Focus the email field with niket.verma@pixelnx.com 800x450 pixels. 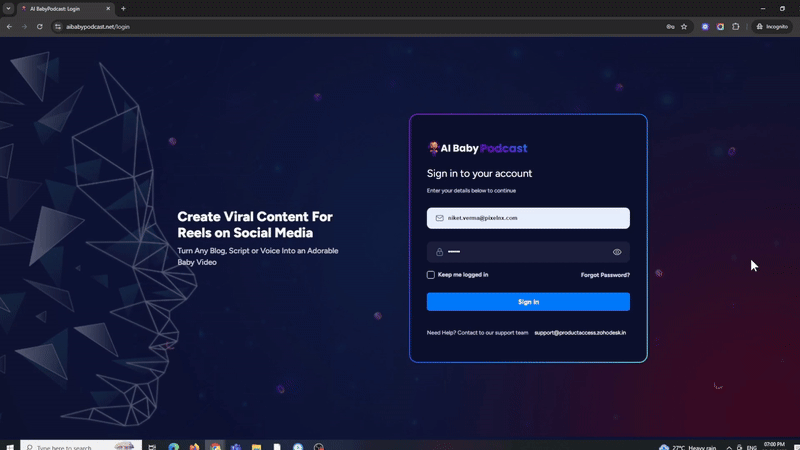click(528, 218)
